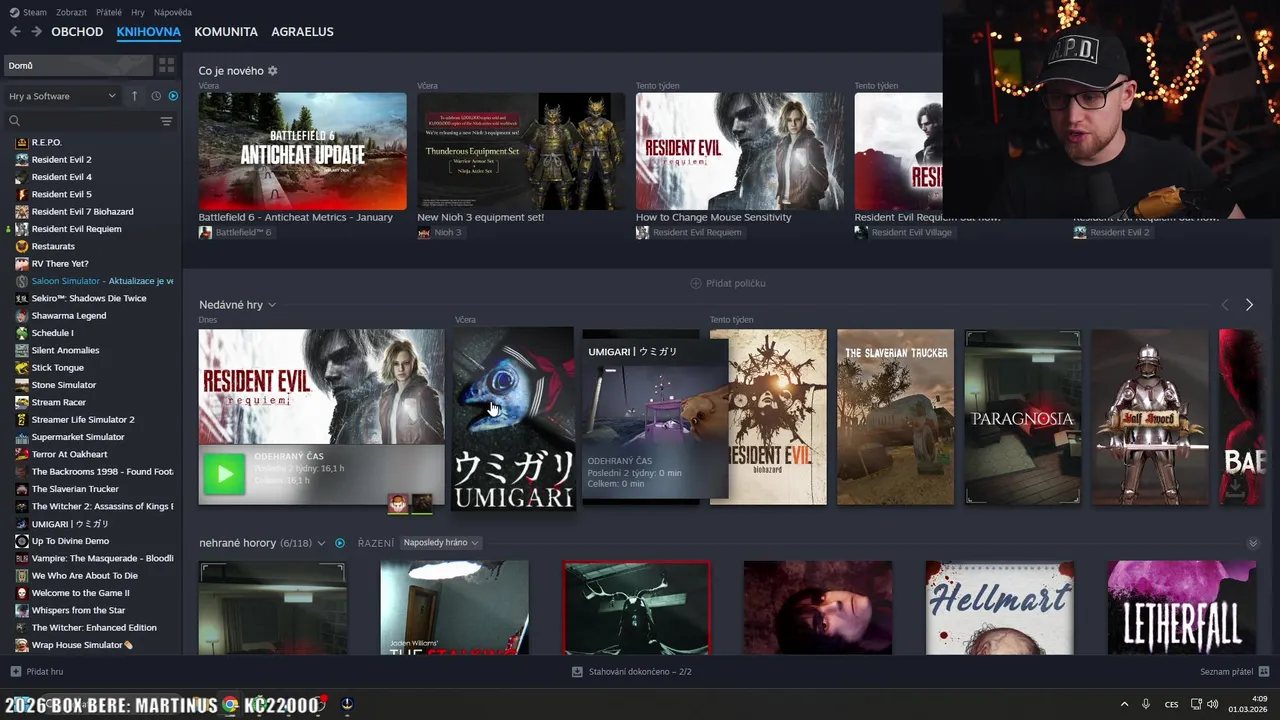Open UMIGARI game cover in recent games
This screenshot has width=1280, height=720.
coord(513,418)
